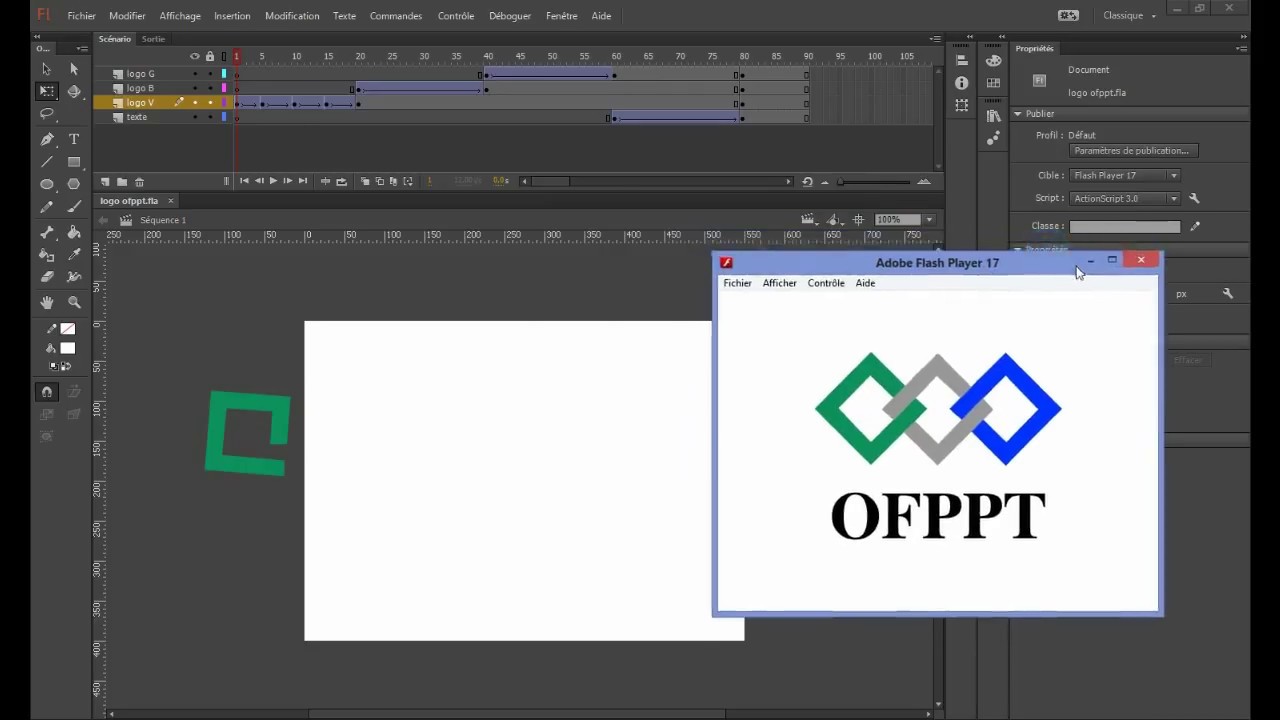Lock the logo B layer
This screenshot has height=720, width=1280.
coord(210,88)
